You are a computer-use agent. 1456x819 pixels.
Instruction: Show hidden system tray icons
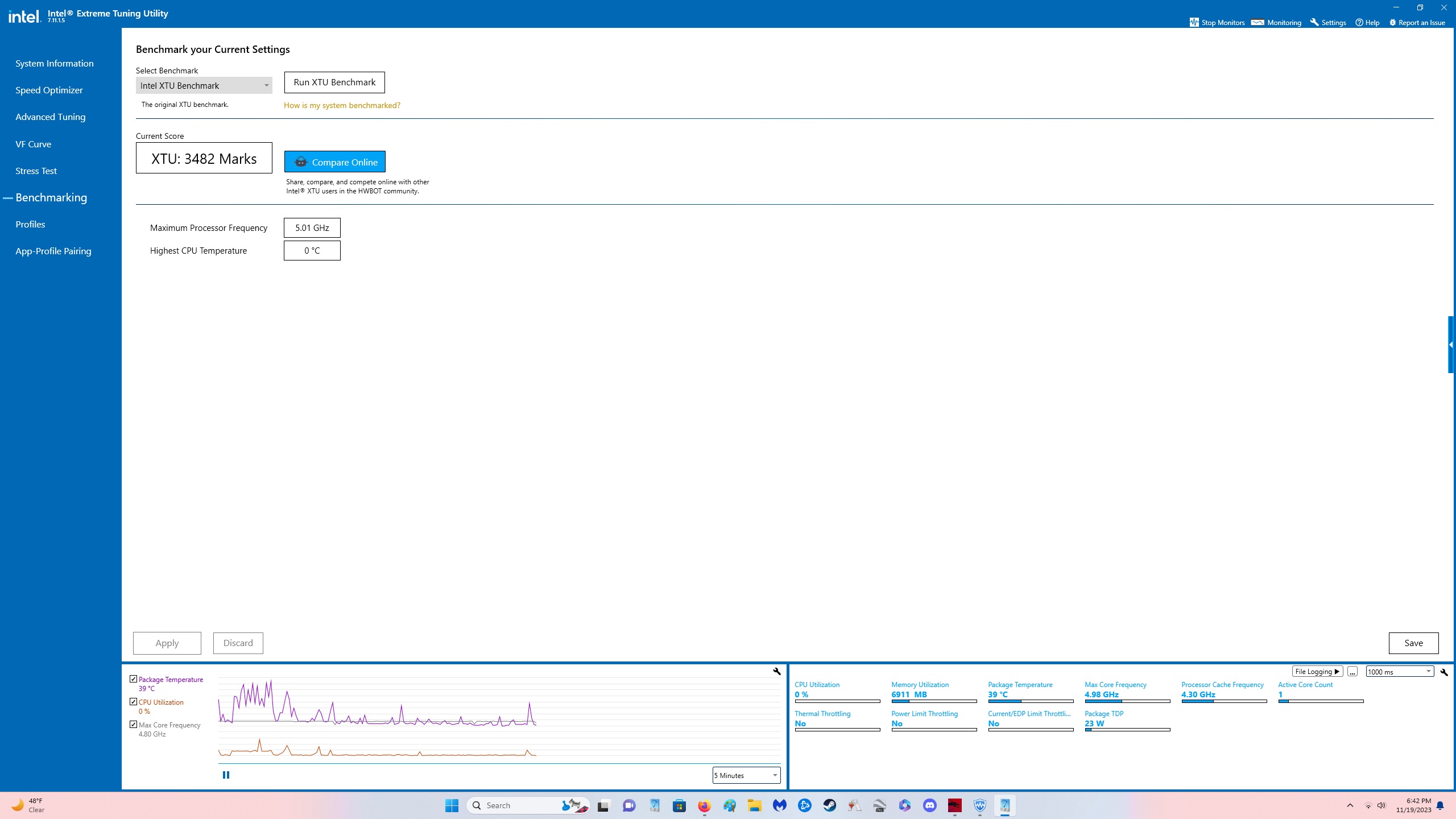1350,805
